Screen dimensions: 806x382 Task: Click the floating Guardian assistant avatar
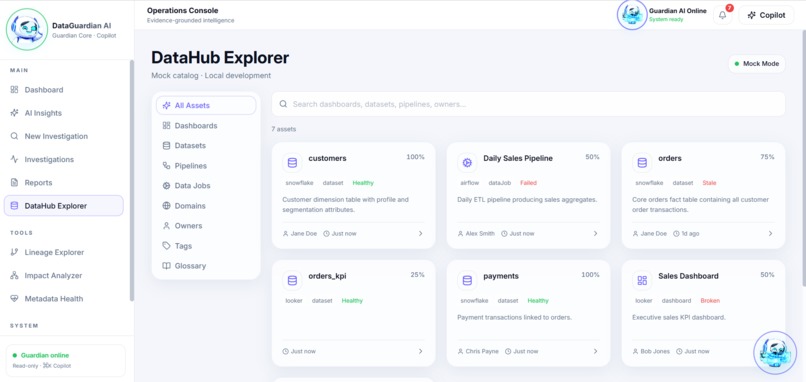[x=775, y=353]
